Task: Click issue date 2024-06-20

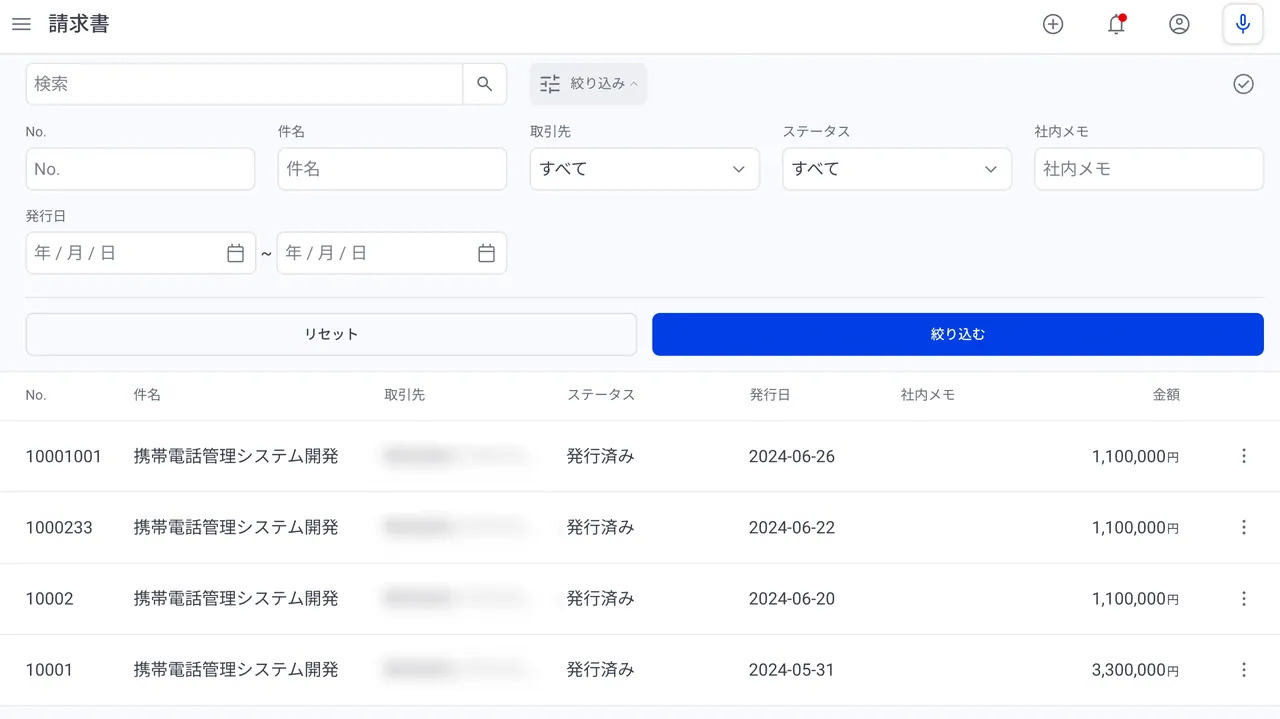Action: point(792,598)
